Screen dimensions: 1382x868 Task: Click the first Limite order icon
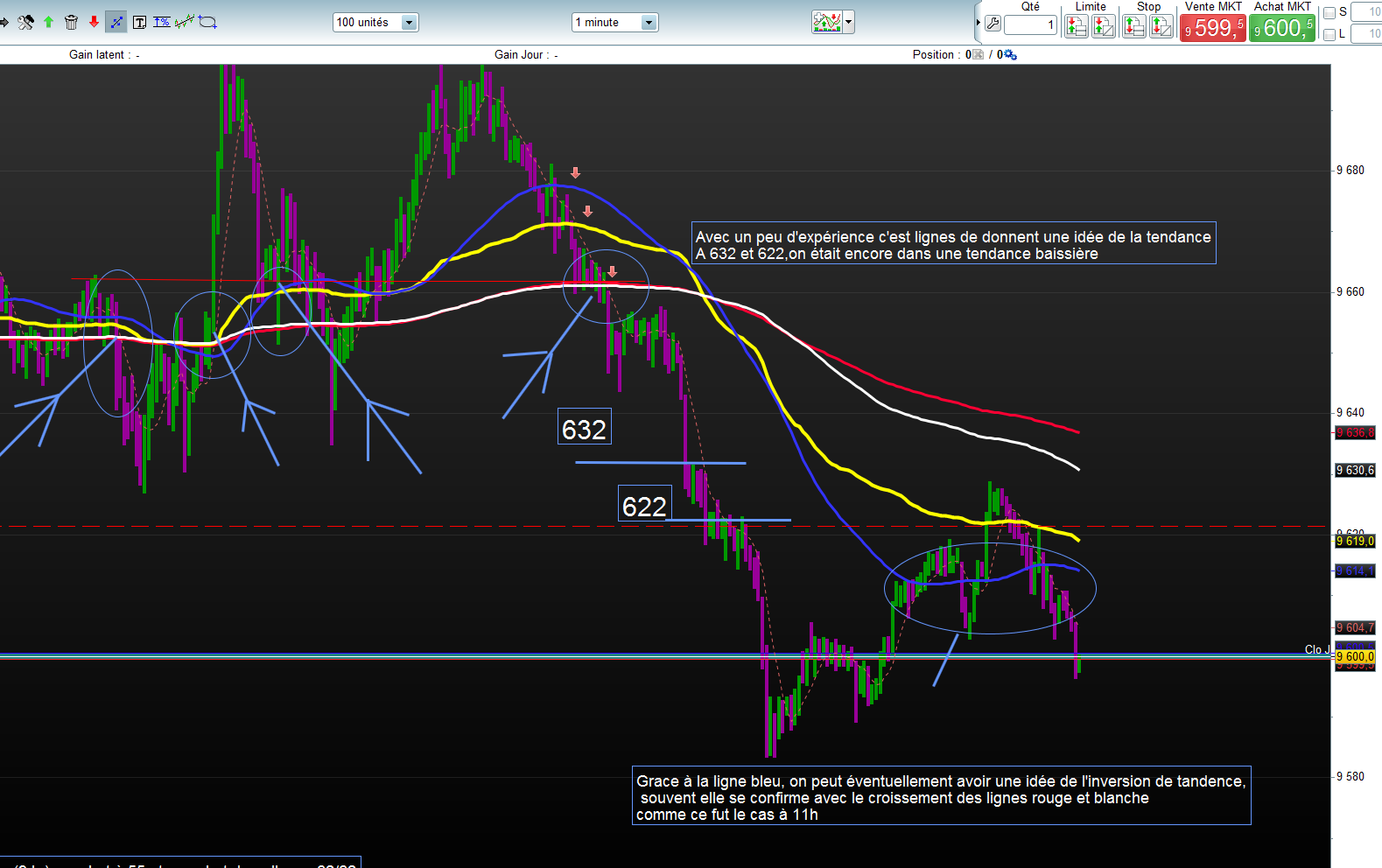[1077, 26]
